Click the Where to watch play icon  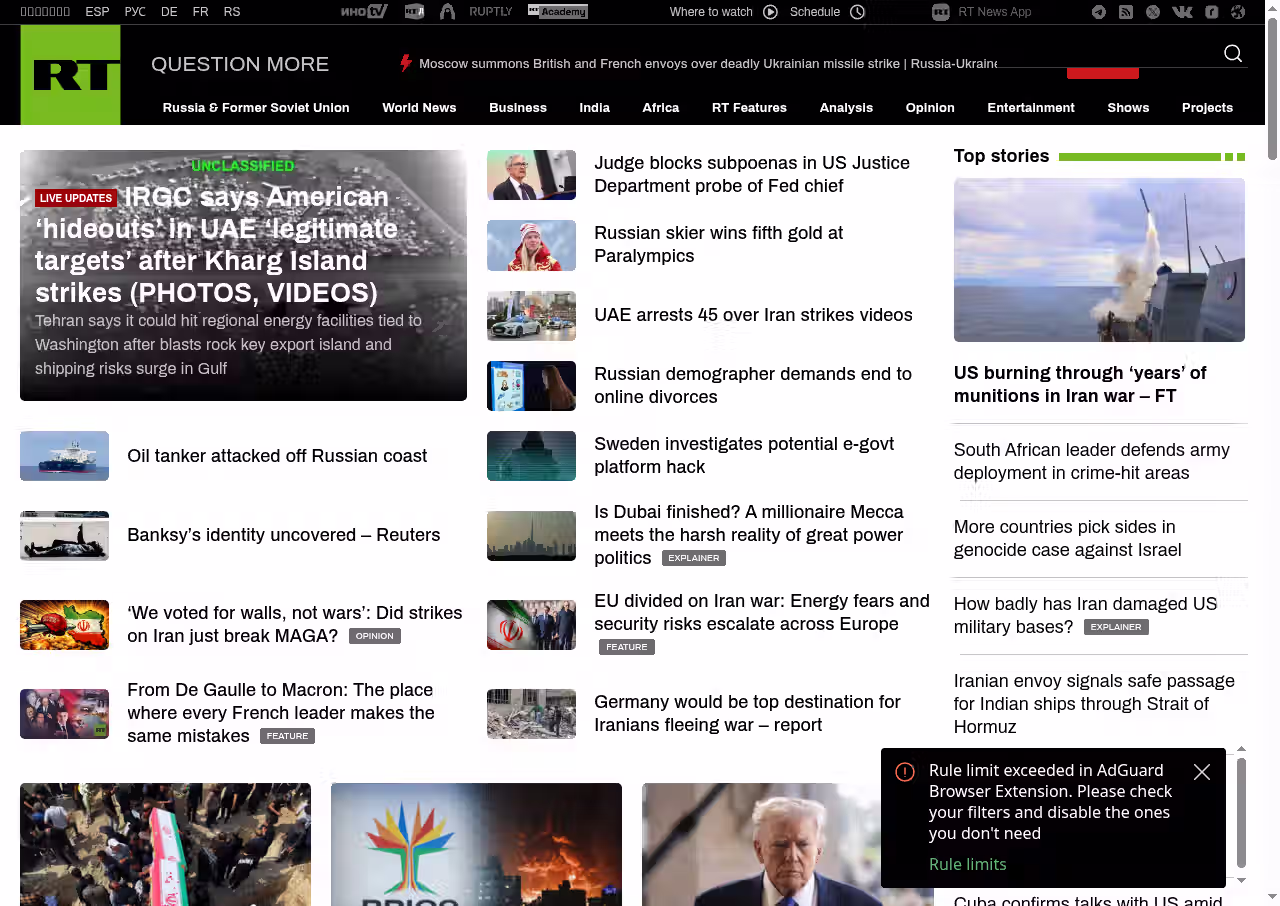[770, 12]
